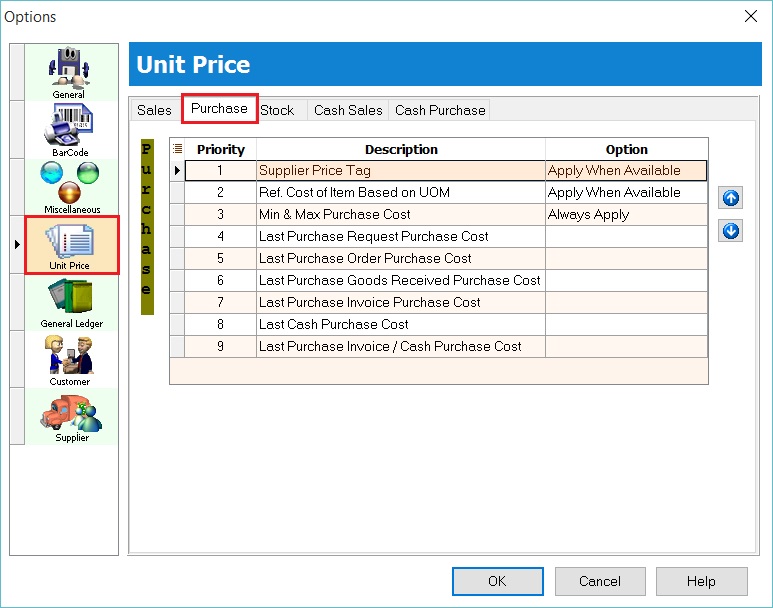Viewport: 773px width, 608px height.
Task: Open Miscellaneous settings icon
Action: click(71, 186)
